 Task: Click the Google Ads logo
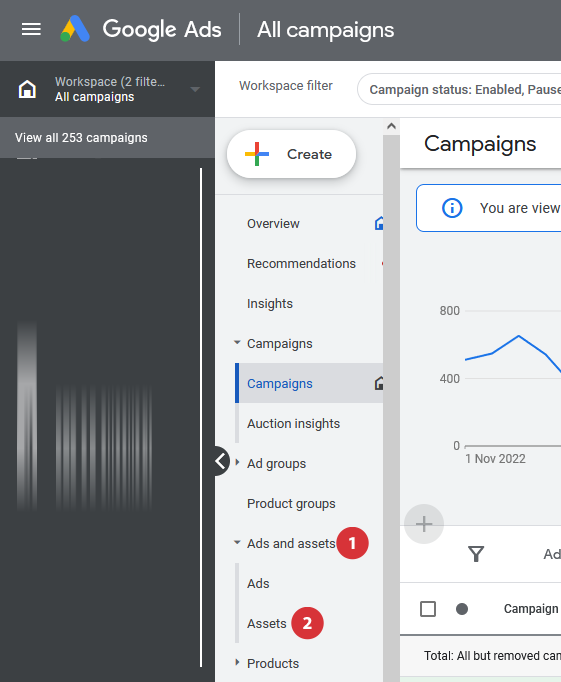[x=75, y=29]
